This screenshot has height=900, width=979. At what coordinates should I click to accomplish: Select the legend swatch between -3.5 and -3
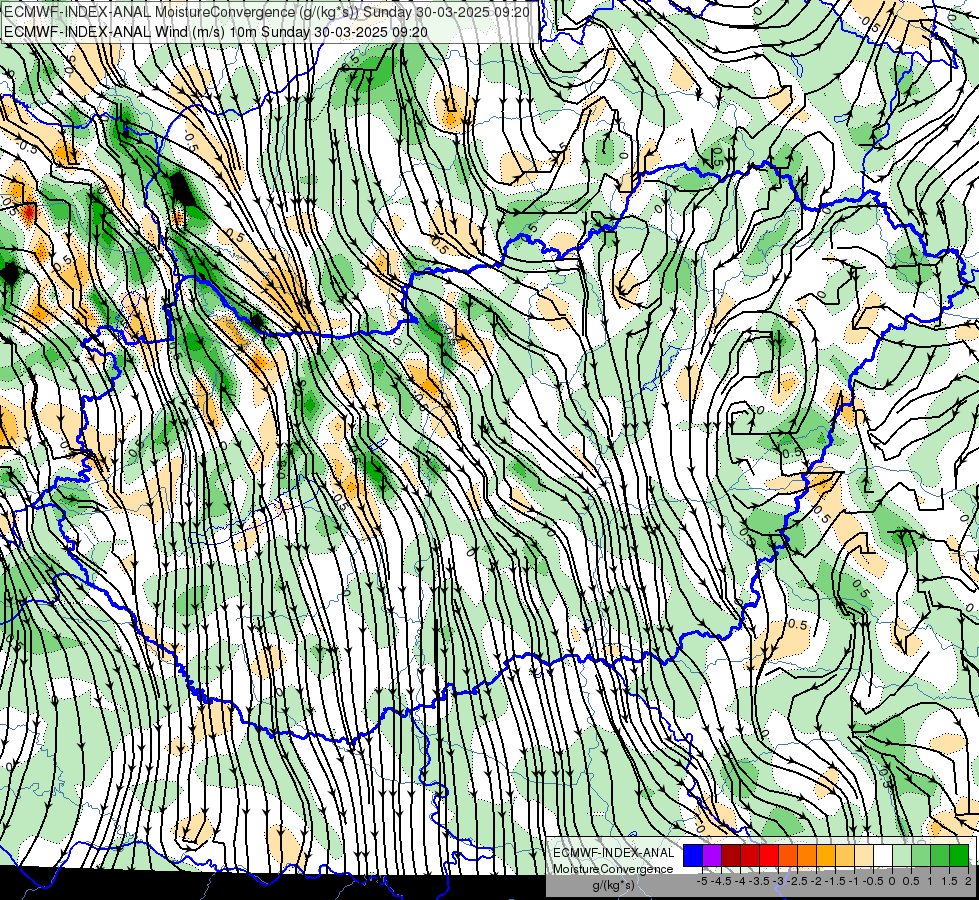(769, 856)
